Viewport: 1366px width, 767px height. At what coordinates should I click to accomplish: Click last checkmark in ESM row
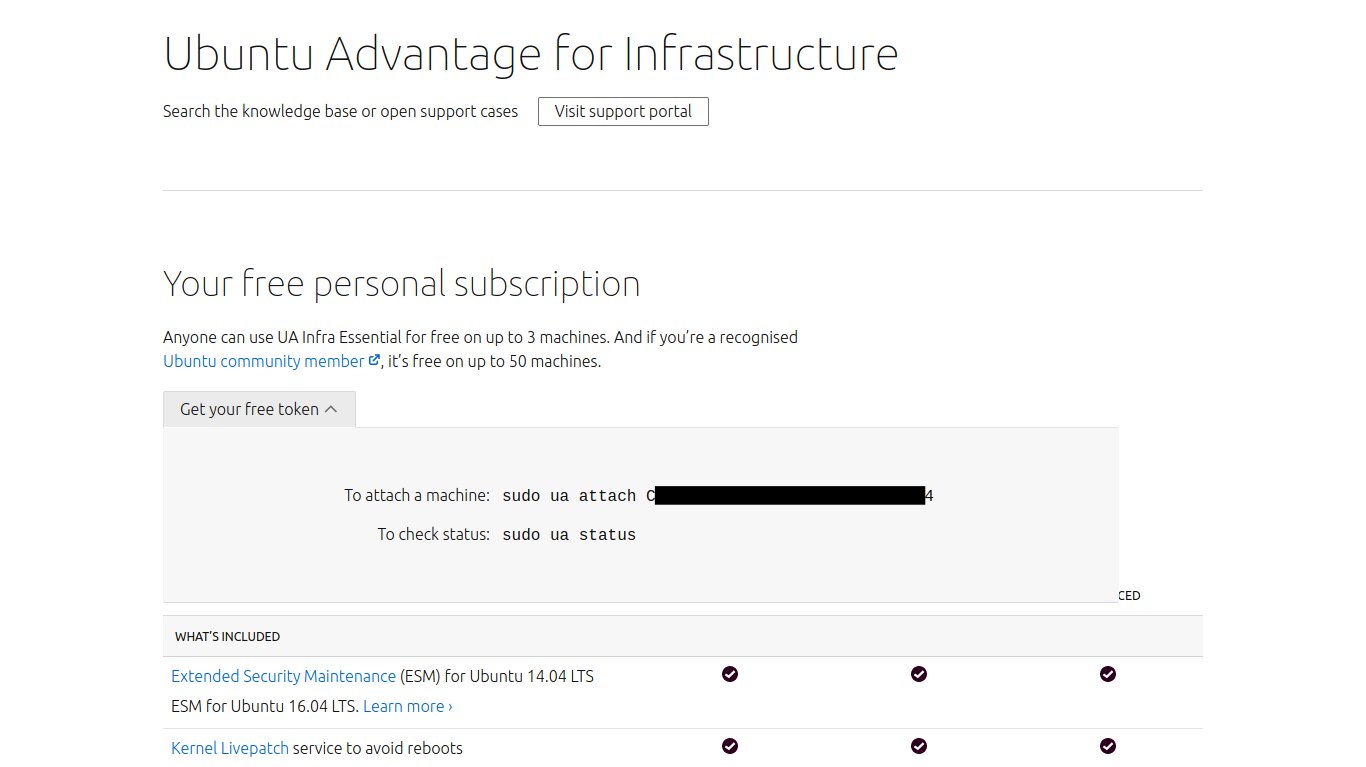[x=1108, y=674]
